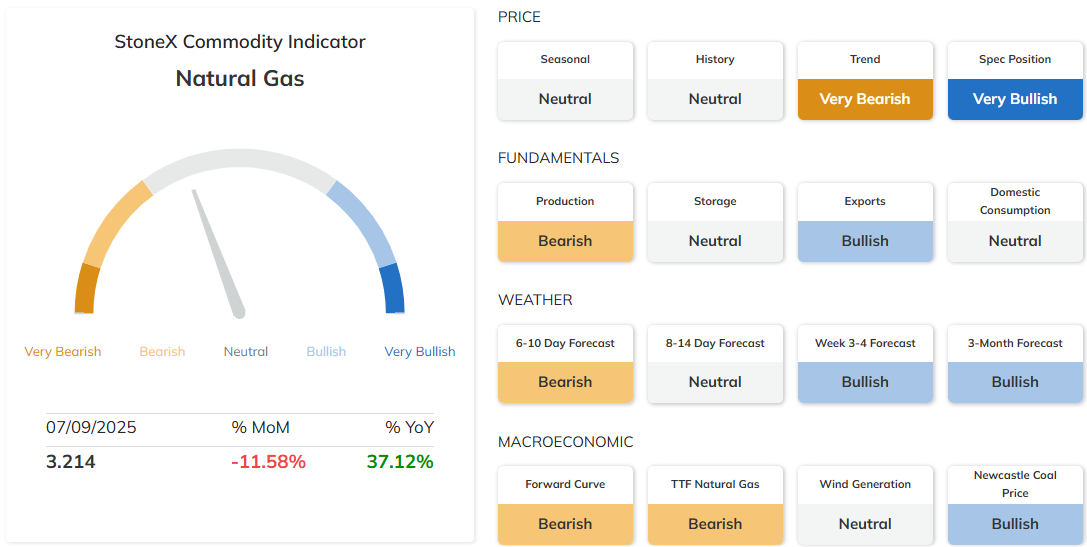Click the 'Bullish' gauge legend label
The width and height of the screenshot is (1087, 547).
pos(326,351)
